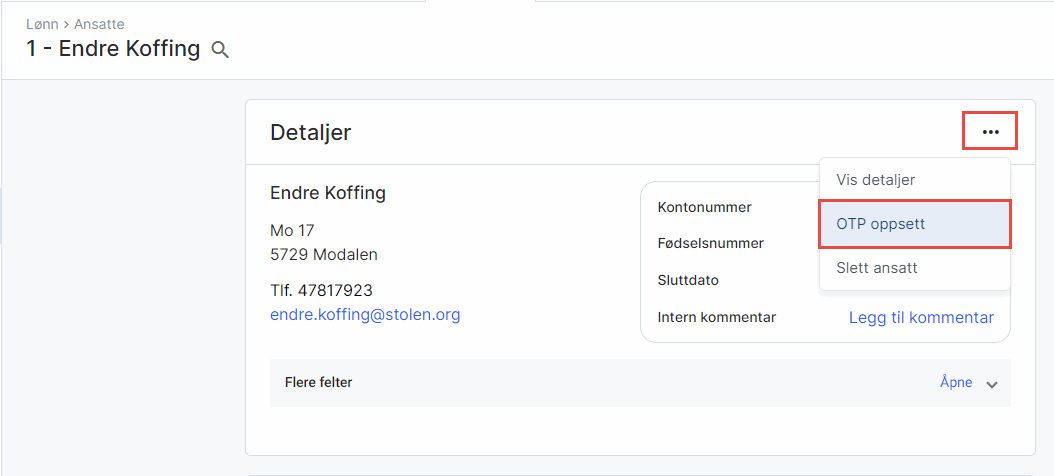Click the Detaljer card heading
The height and width of the screenshot is (476, 1054).
pyautogui.click(x=311, y=132)
